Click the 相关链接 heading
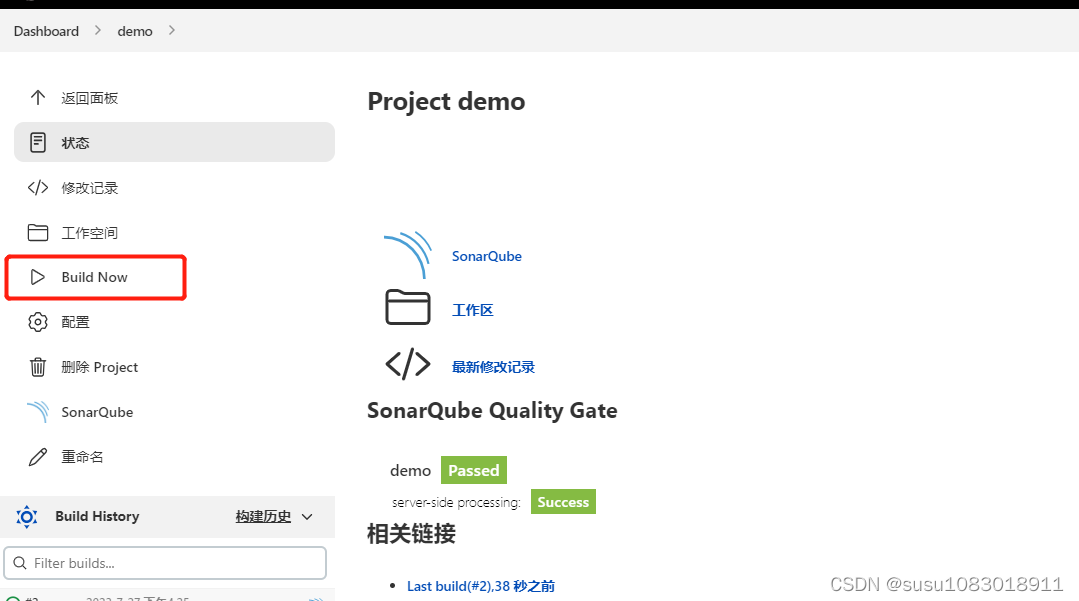The width and height of the screenshot is (1079, 601). (x=412, y=534)
